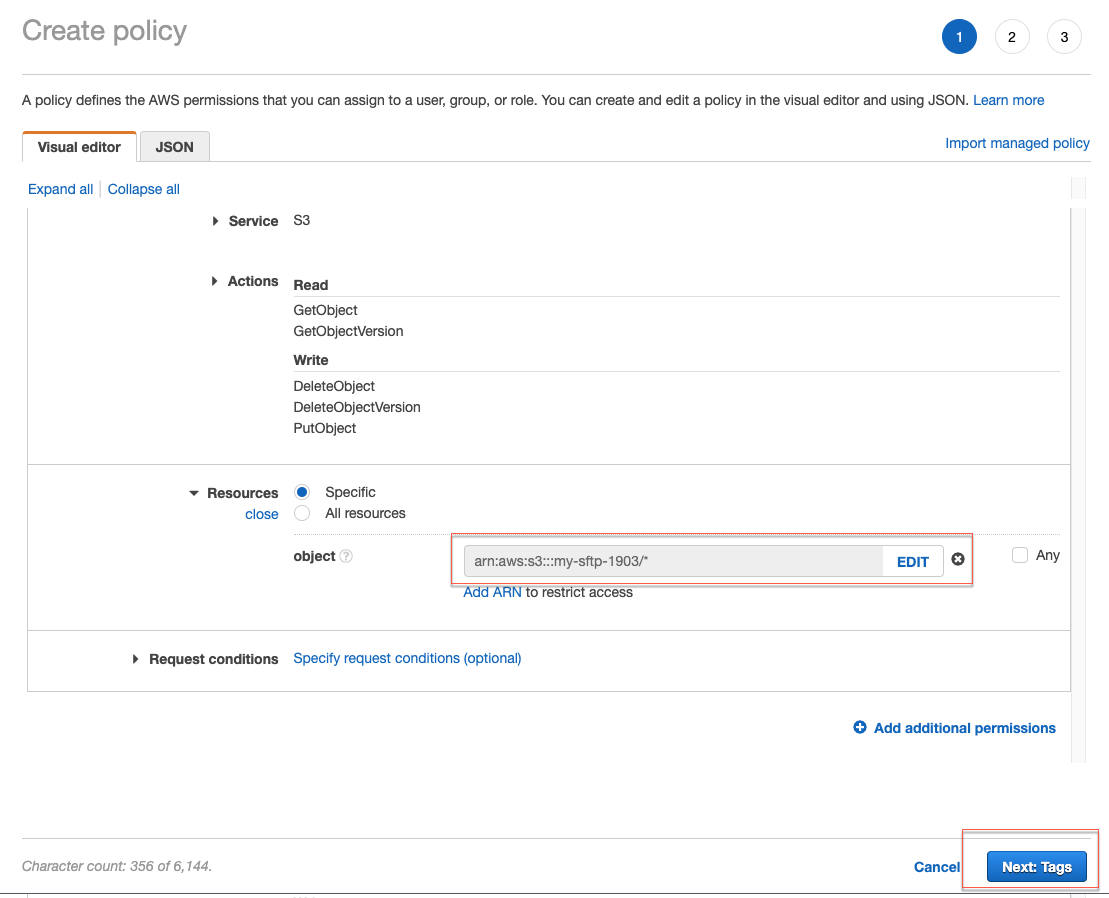Click Add ARN to restrict access

click(492, 593)
